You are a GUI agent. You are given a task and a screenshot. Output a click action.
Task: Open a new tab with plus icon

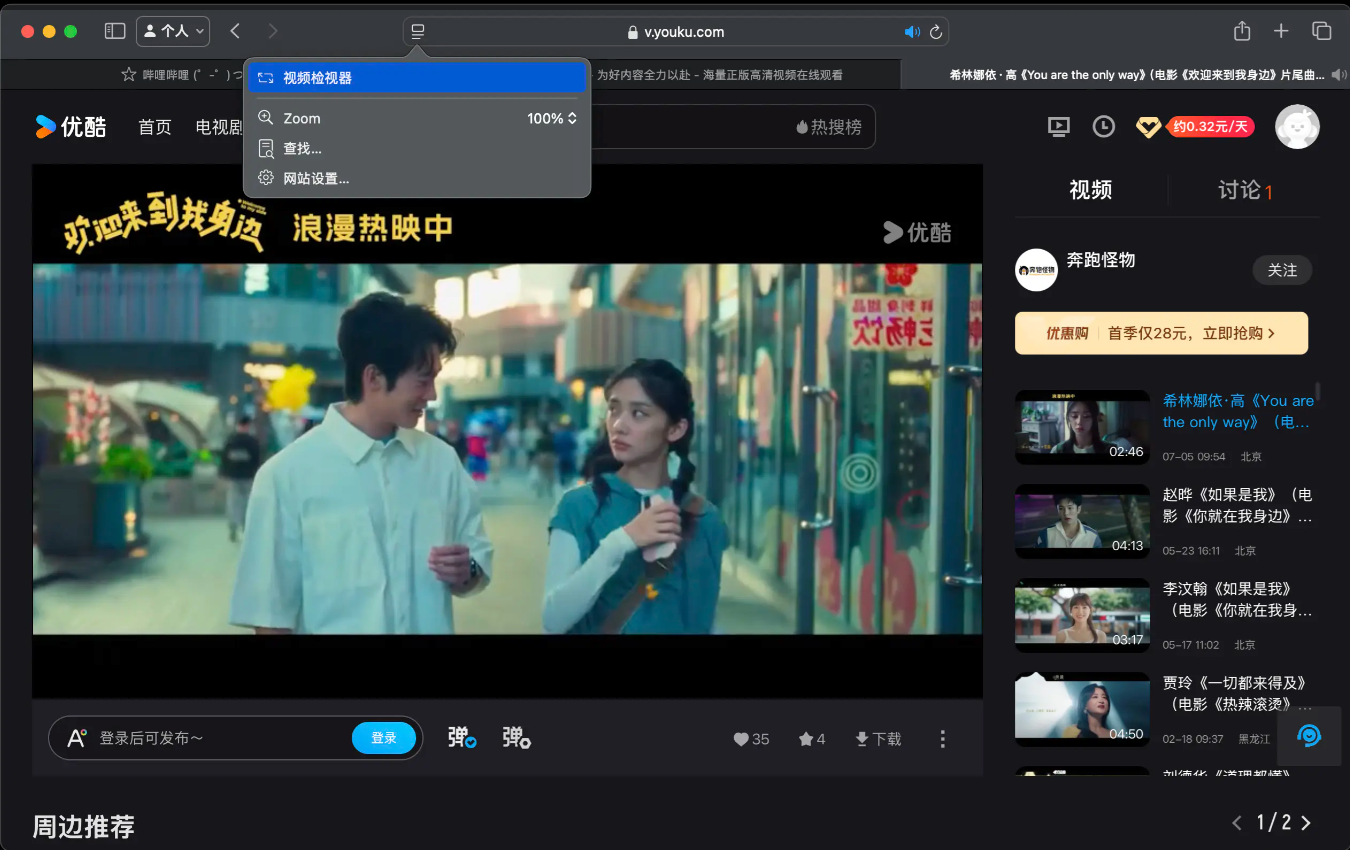click(1281, 31)
